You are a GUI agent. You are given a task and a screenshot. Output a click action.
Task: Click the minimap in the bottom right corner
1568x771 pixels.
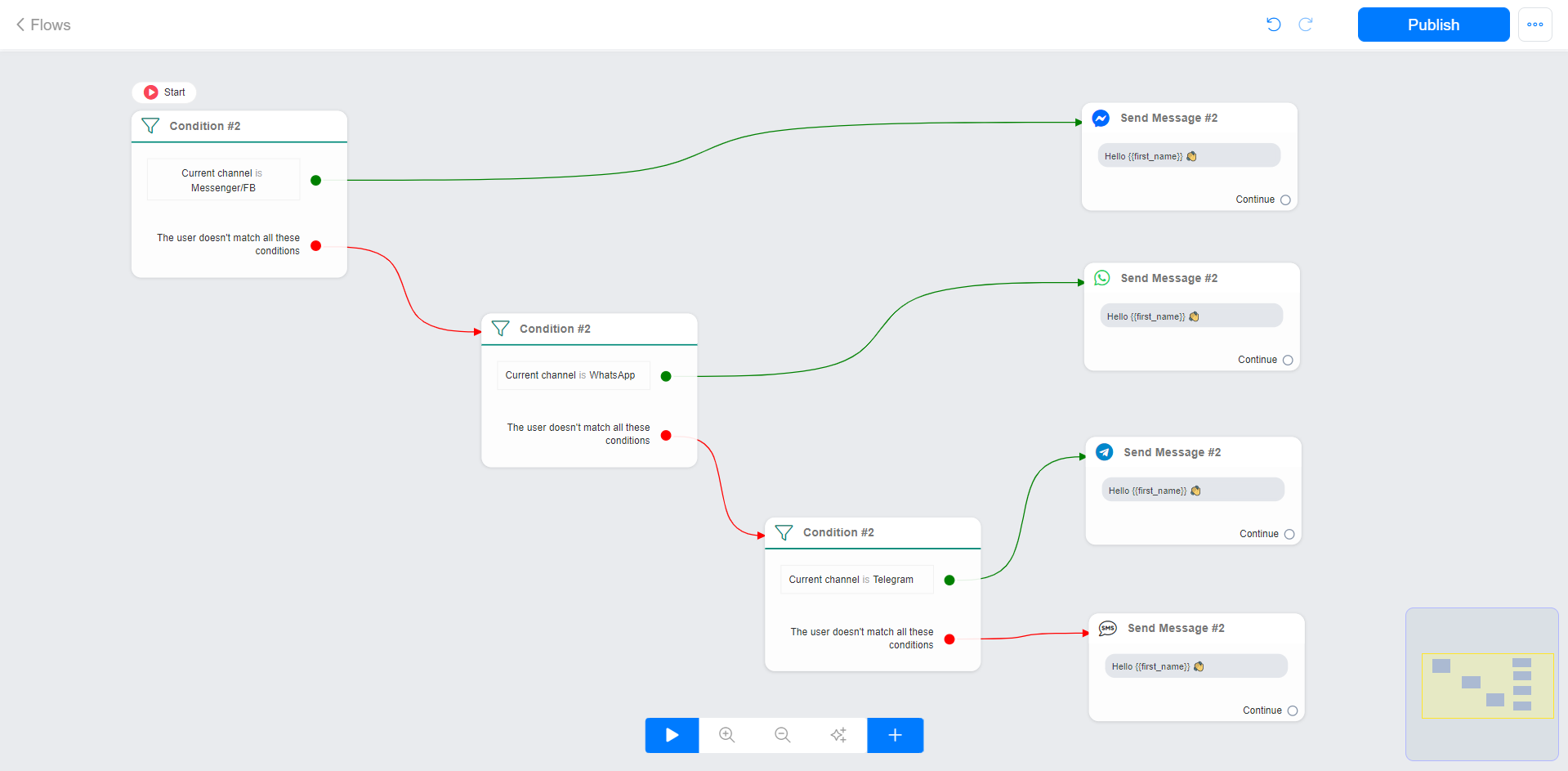(x=1481, y=684)
